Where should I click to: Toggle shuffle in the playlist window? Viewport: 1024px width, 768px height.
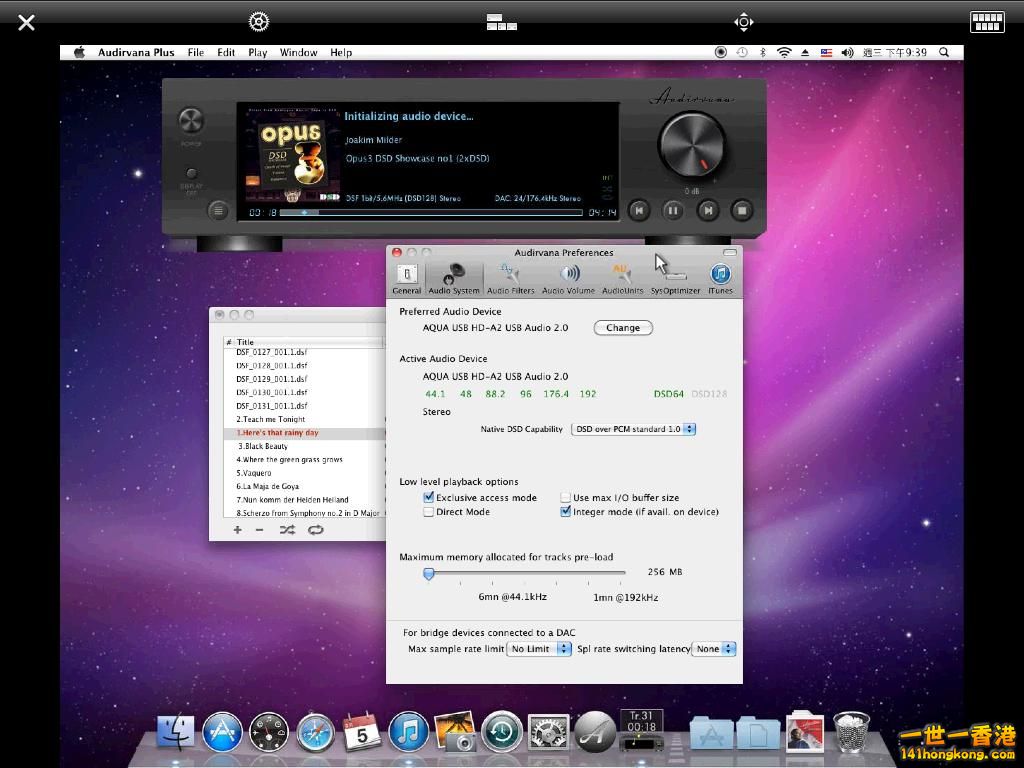coord(287,530)
